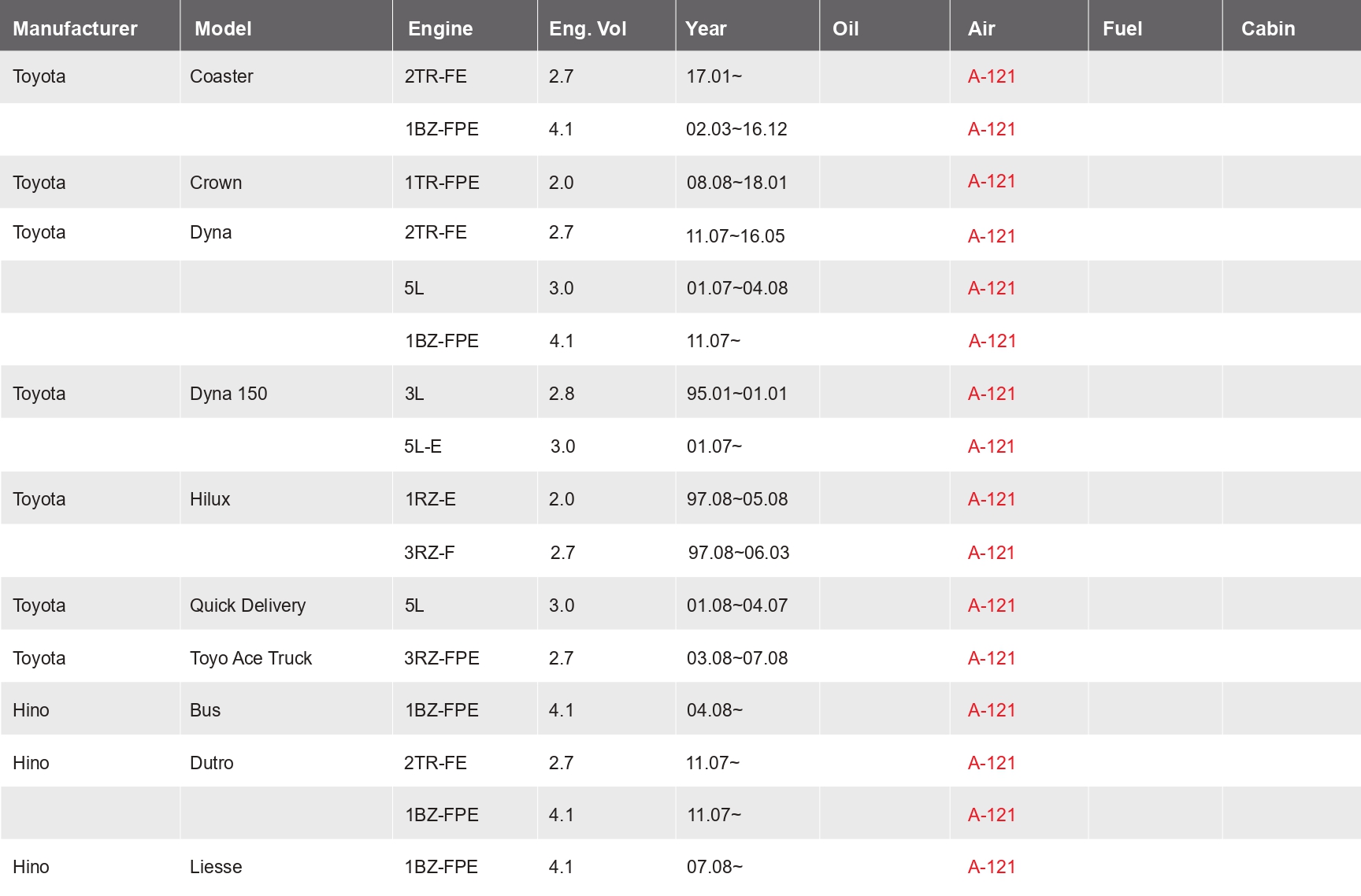Click the 02.03~16.12 year cell

736,129
